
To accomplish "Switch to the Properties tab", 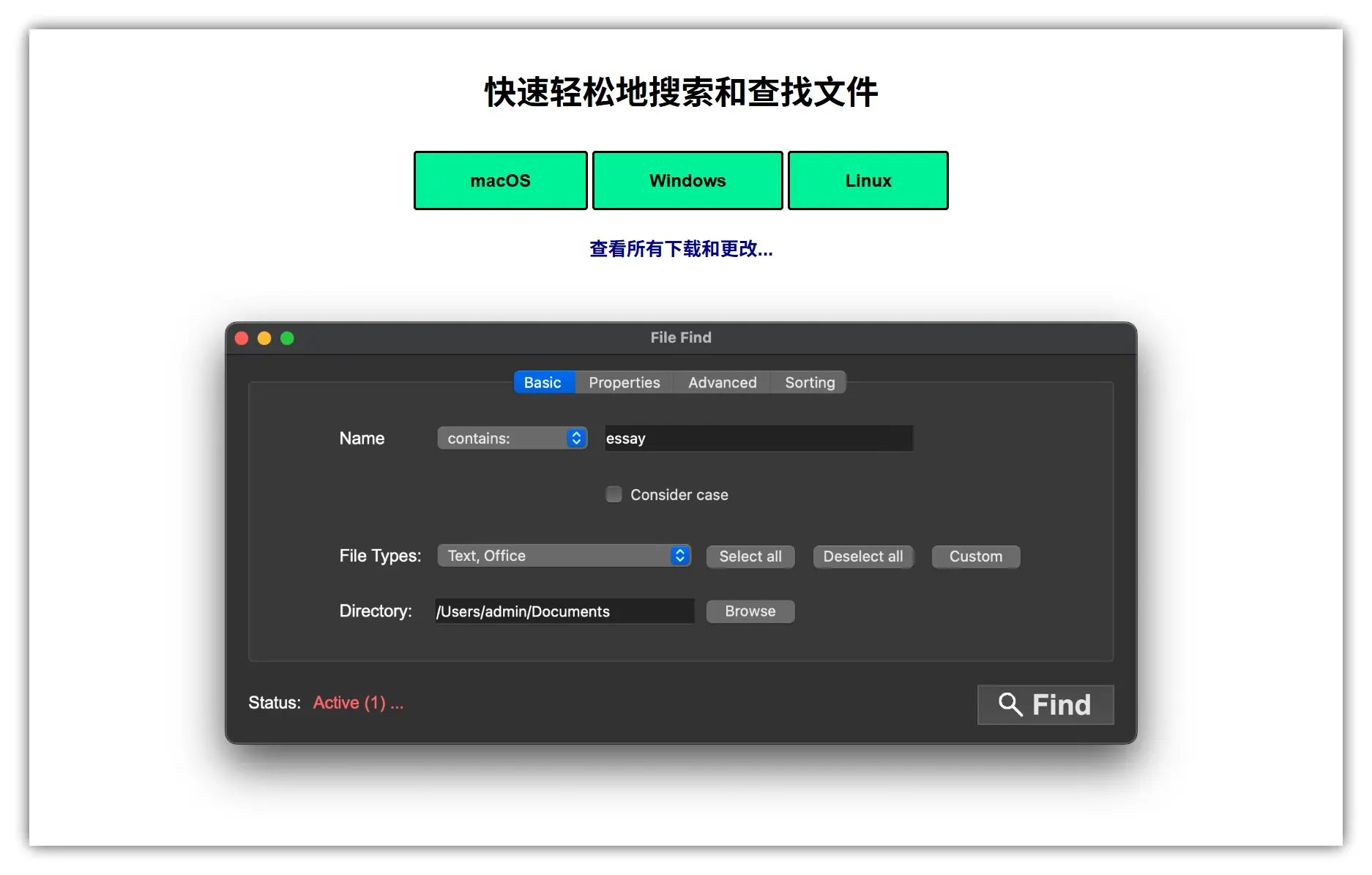I will click(624, 382).
